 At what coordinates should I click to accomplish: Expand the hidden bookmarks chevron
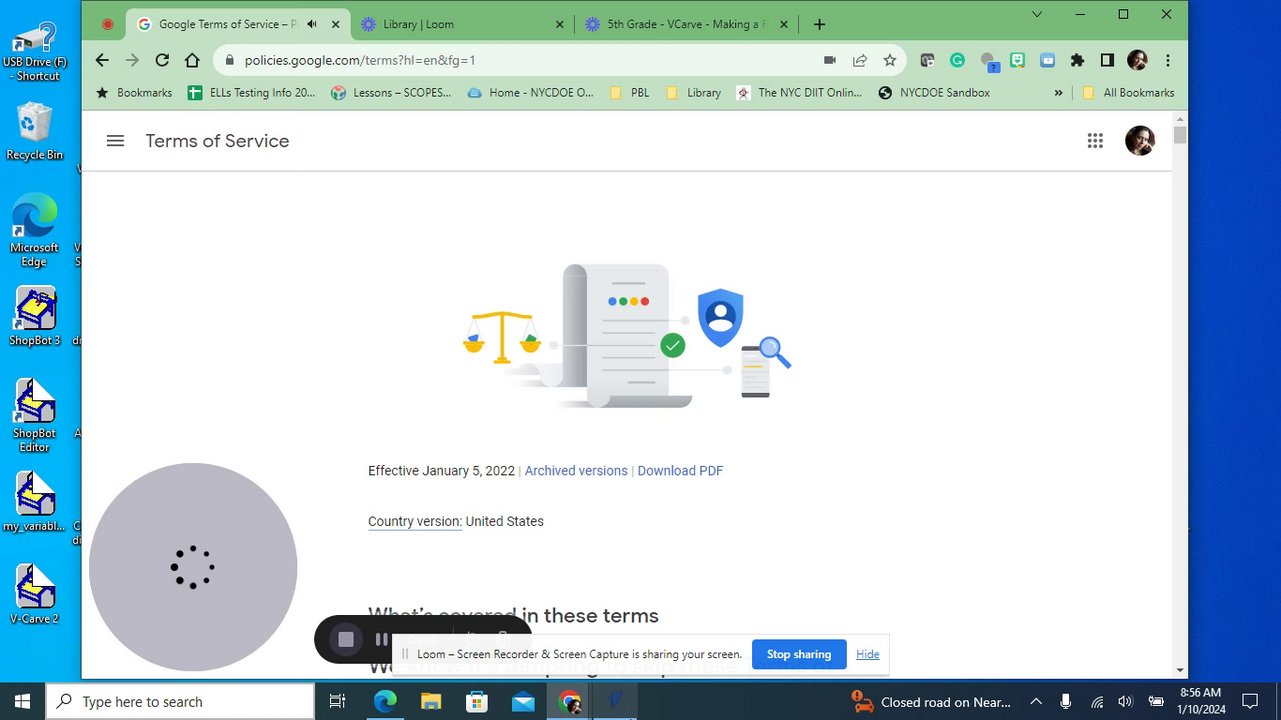(x=1059, y=93)
